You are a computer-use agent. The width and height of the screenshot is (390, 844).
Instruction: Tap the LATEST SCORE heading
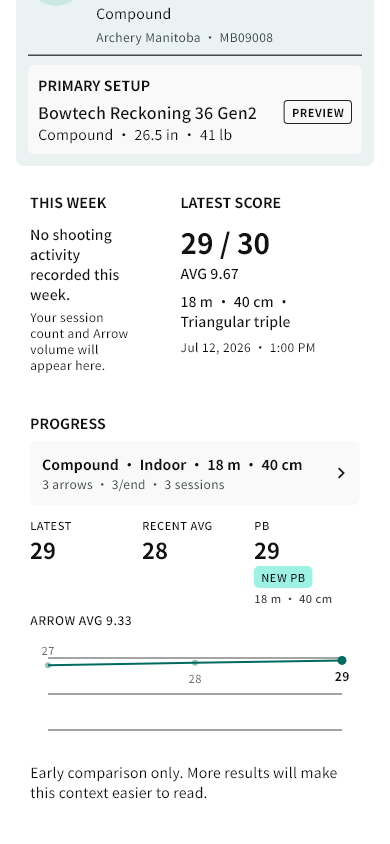pos(231,203)
